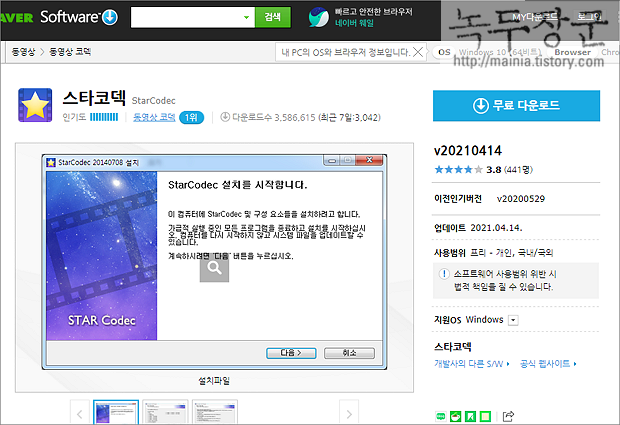The height and width of the screenshot is (425, 620).
Task: Click the Naver Software download logo icon
Action: [110, 17]
